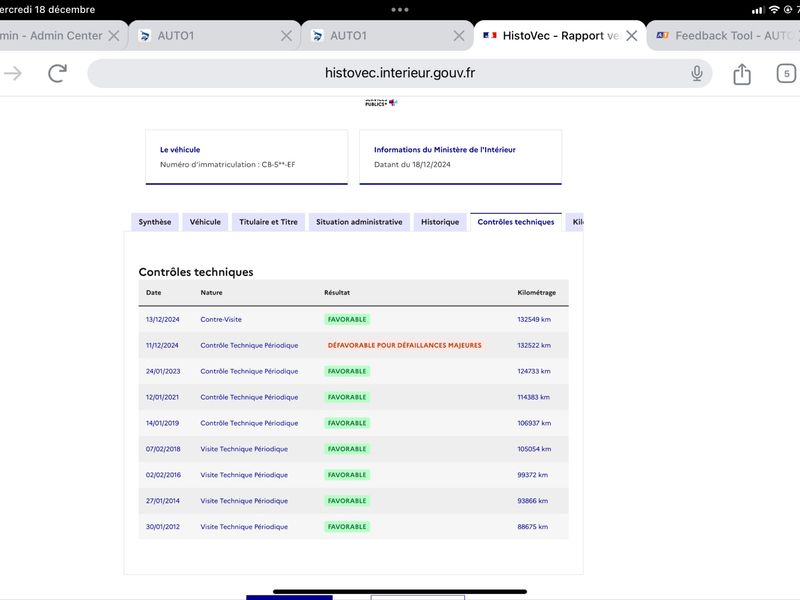Open the Titulaire et Titre tab

click(268, 222)
